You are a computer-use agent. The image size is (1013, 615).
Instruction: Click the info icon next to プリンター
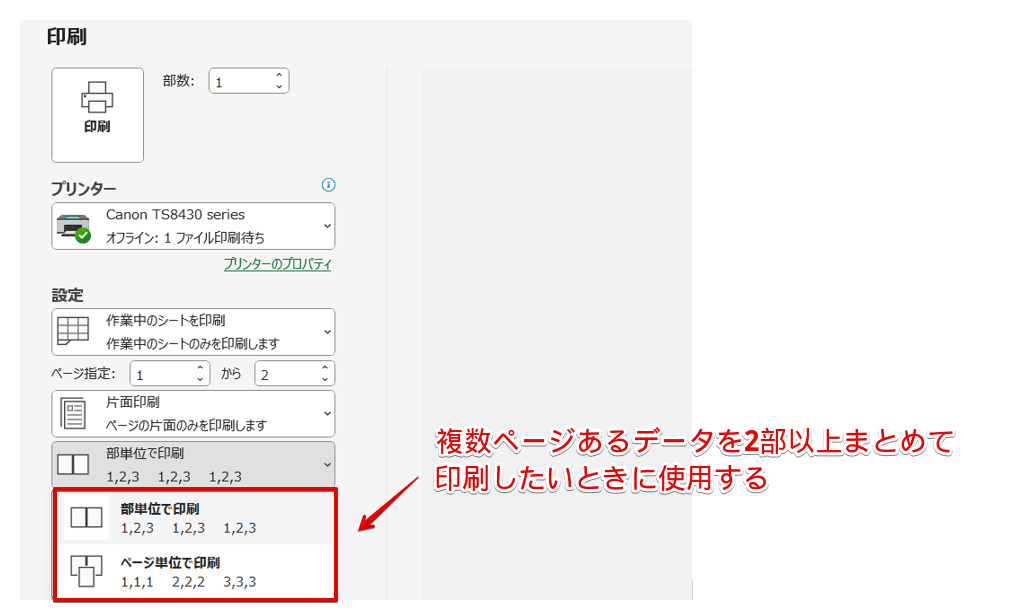coord(328,185)
